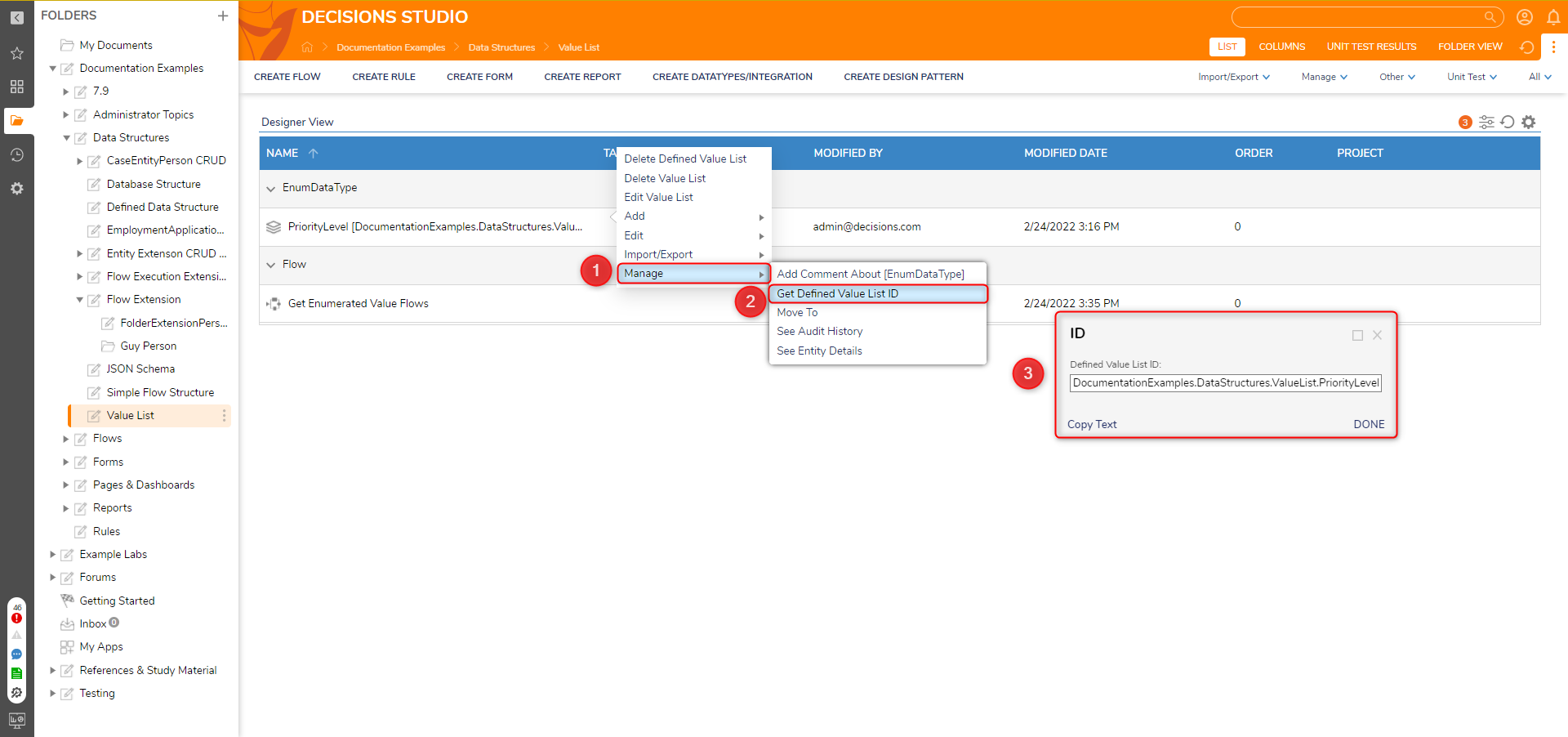1568x737 pixels.
Task: Select See Audit History
Action: tap(878, 332)
